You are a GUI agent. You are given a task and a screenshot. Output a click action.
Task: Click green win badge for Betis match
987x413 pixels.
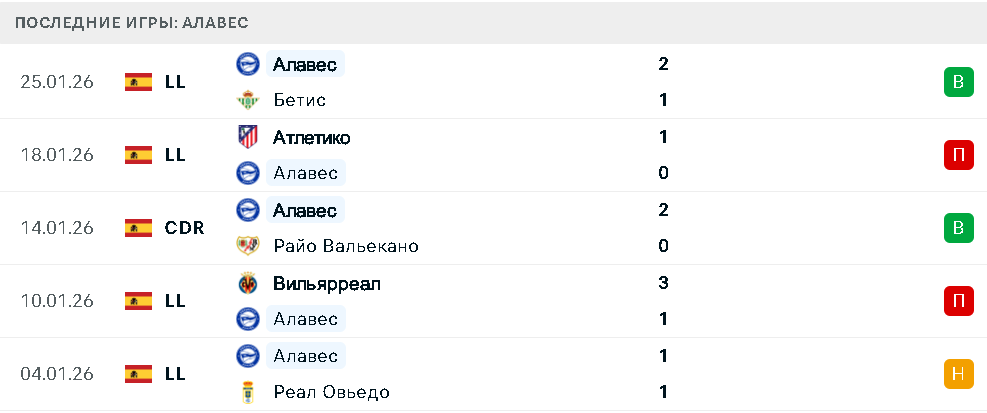pos(958,82)
